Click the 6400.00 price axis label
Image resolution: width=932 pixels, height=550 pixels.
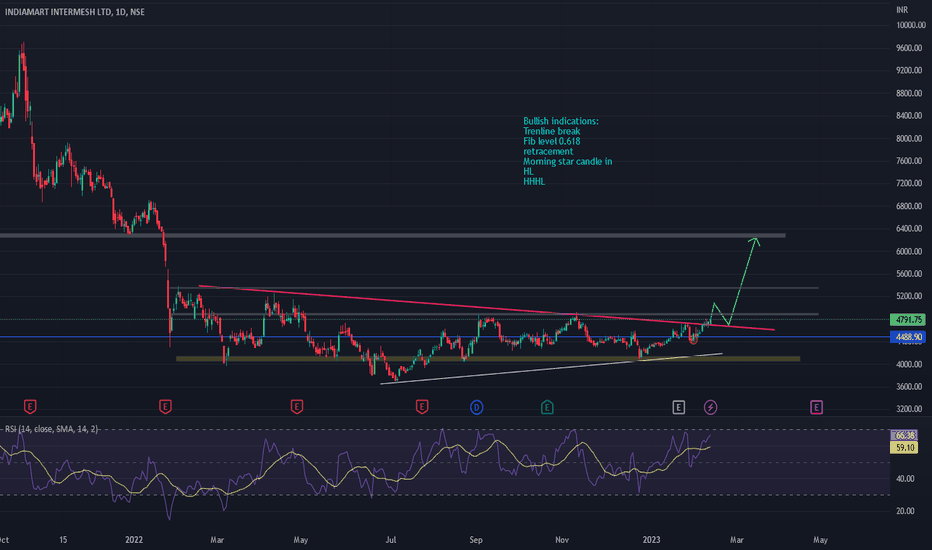coord(909,228)
